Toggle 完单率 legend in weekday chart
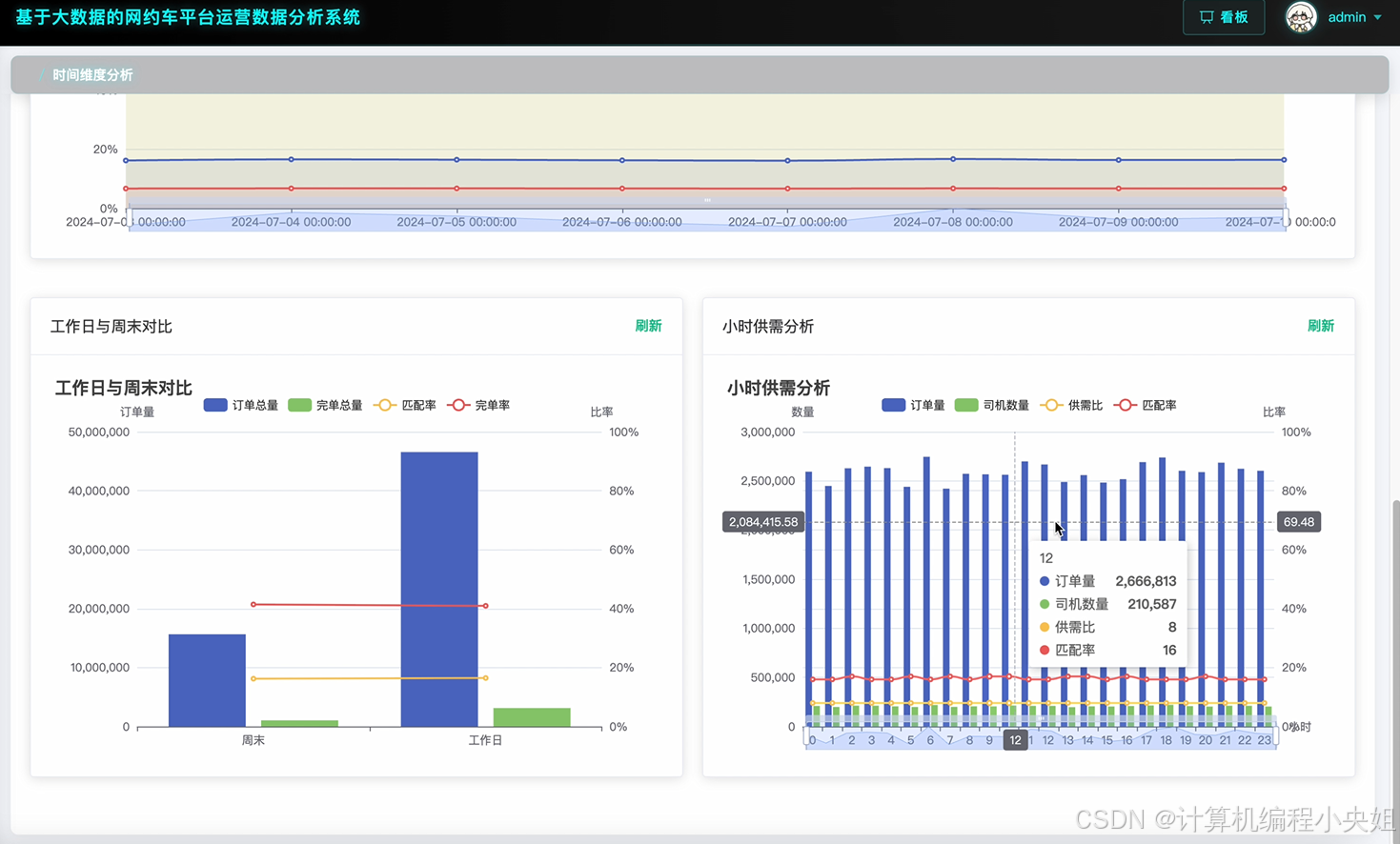This screenshot has width=1400, height=844. (478, 405)
